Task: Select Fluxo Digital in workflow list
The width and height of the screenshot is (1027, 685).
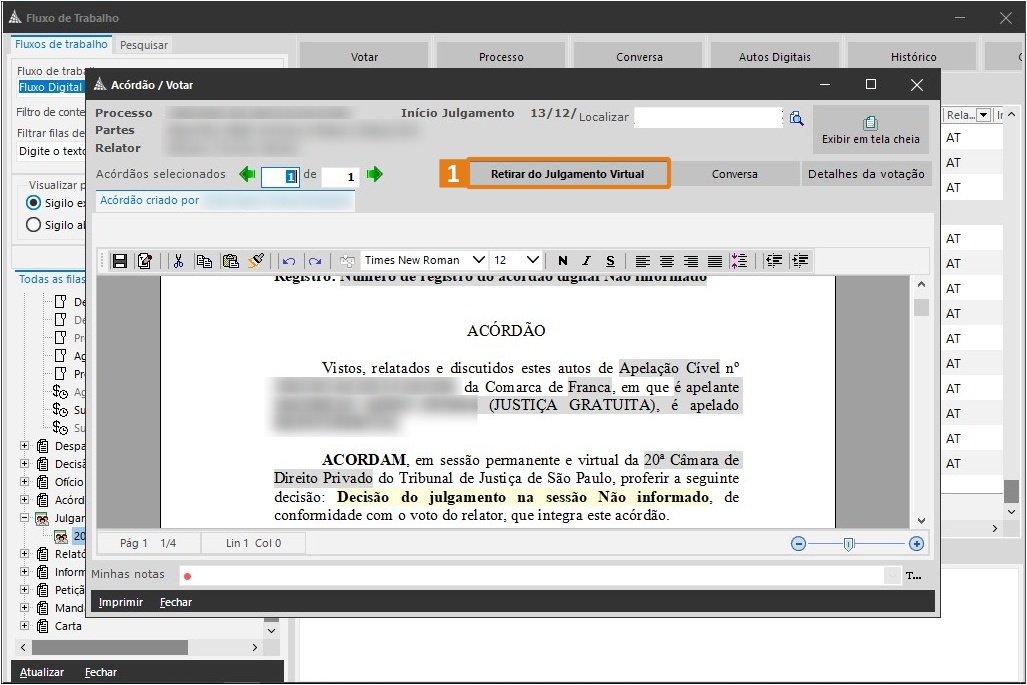Action: coord(50,87)
